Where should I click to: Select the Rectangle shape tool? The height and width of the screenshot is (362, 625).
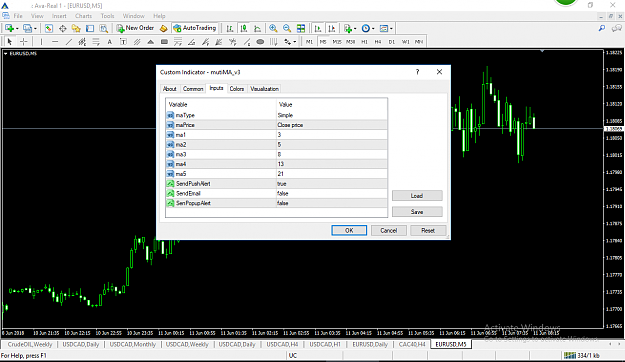(164, 41)
